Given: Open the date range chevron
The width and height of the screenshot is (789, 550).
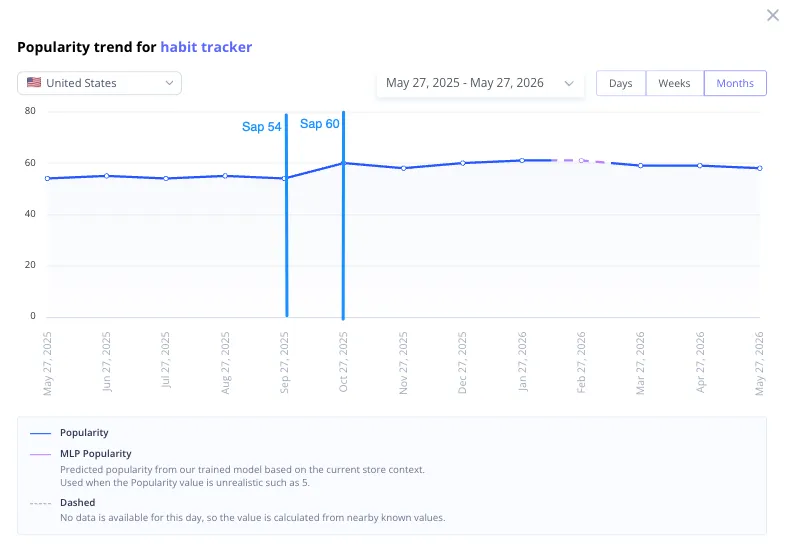Looking at the screenshot, I should click(x=569, y=84).
